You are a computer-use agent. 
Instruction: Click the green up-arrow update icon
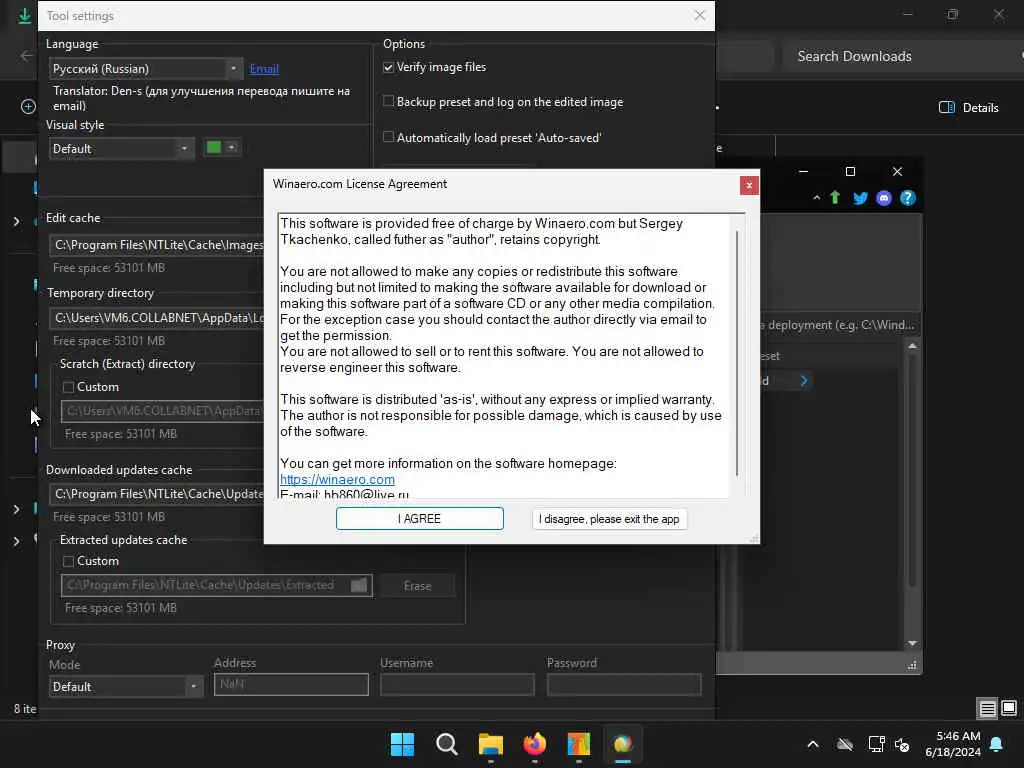pos(835,197)
